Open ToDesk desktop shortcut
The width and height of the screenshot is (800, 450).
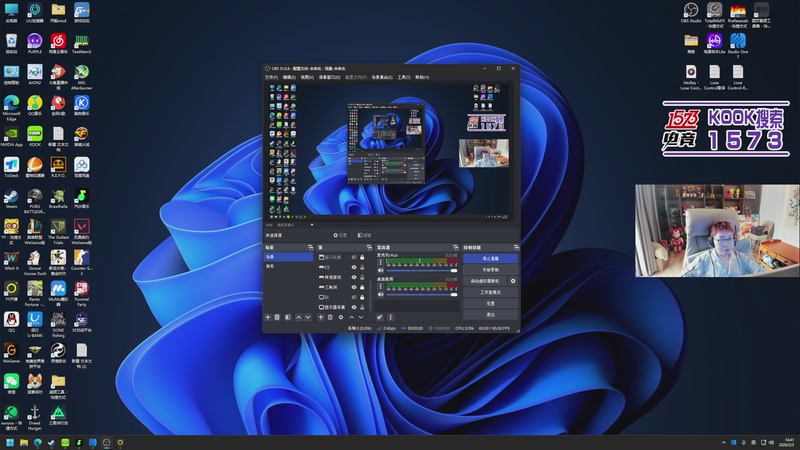tap(11, 167)
